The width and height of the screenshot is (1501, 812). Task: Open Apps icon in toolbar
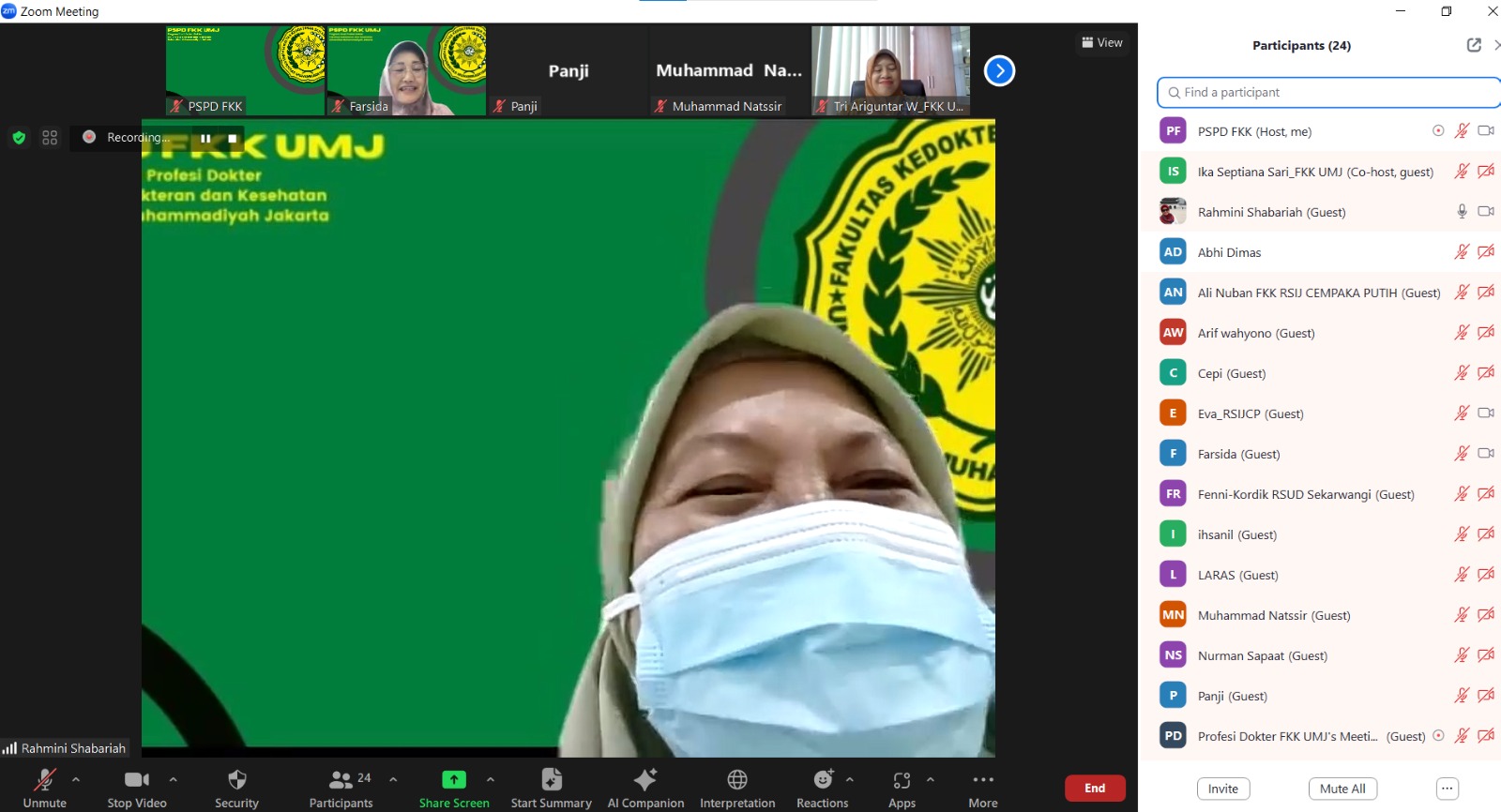pyautogui.click(x=902, y=780)
